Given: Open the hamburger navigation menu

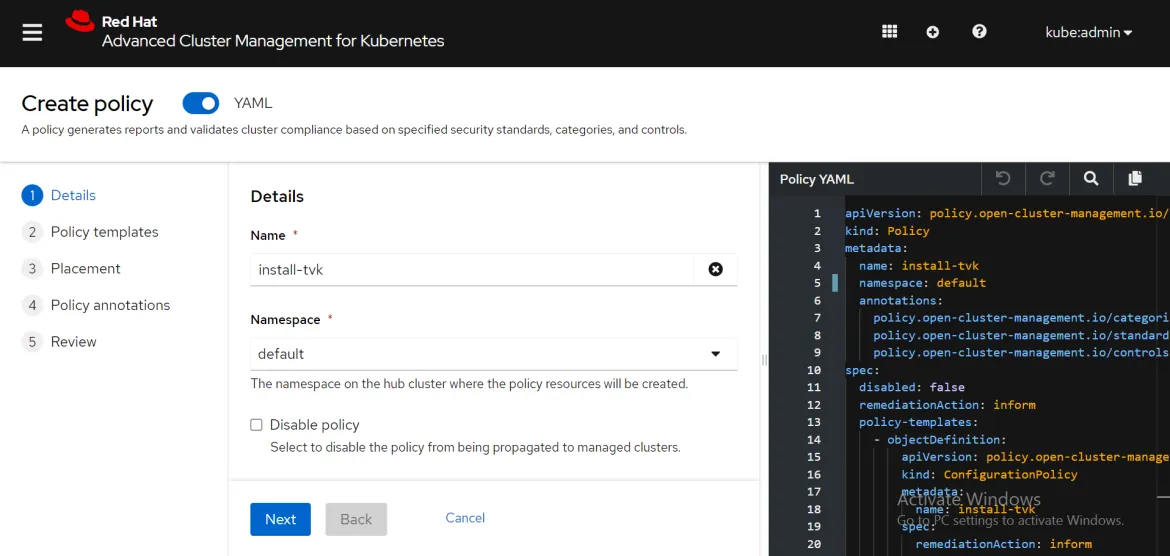Looking at the screenshot, I should 32,32.
